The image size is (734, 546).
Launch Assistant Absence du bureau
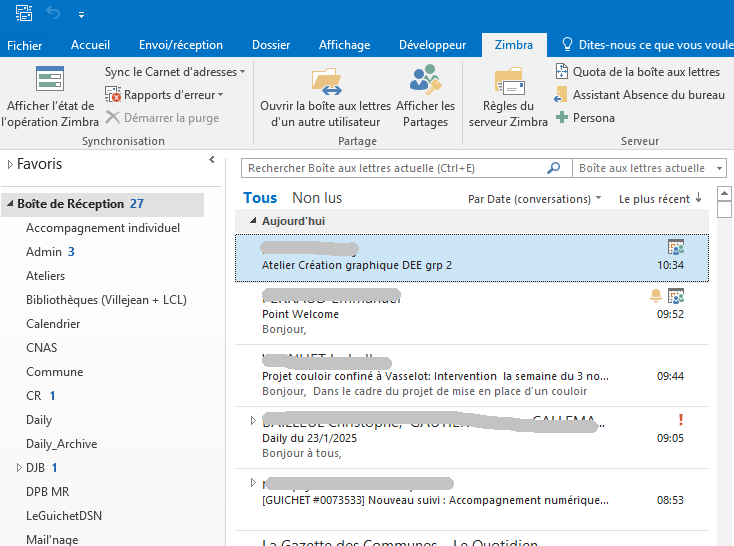tap(639, 95)
